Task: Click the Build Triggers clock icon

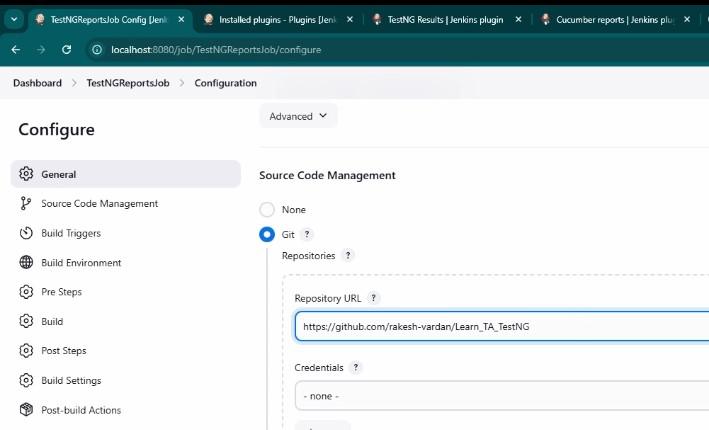Action: coord(26,233)
